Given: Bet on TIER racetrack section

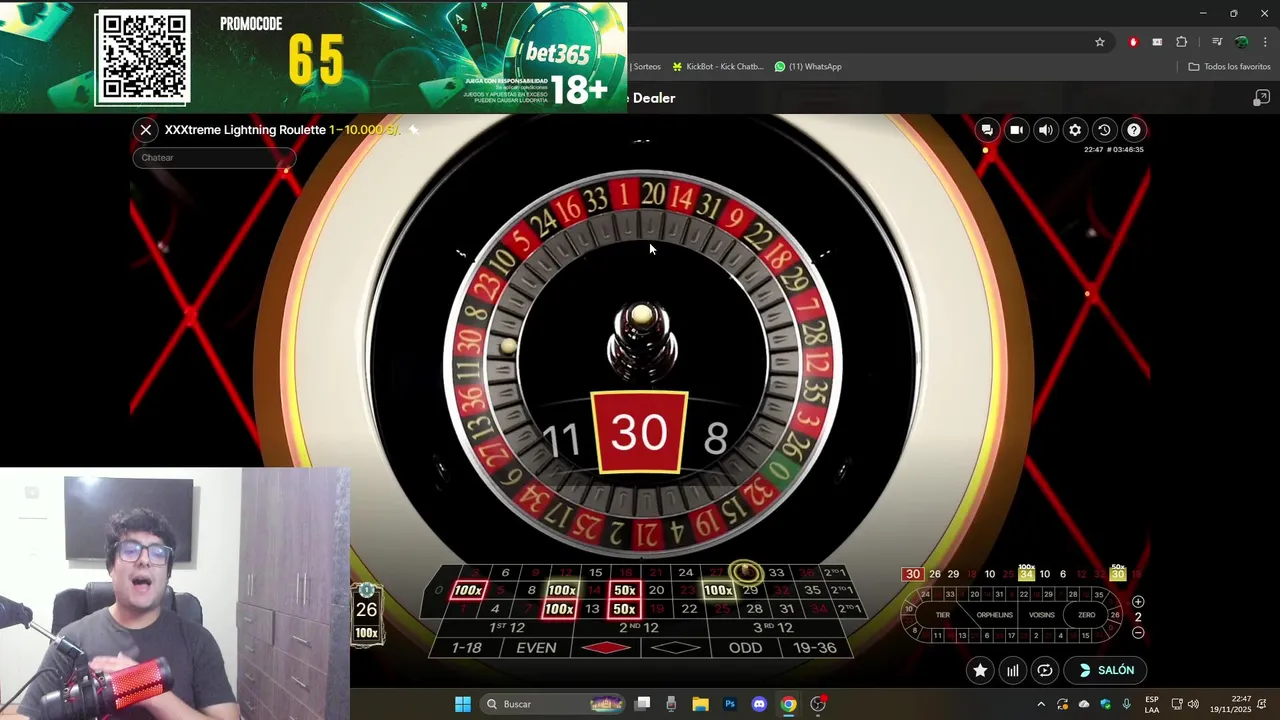Looking at the screenshot, I should [943, 615].
